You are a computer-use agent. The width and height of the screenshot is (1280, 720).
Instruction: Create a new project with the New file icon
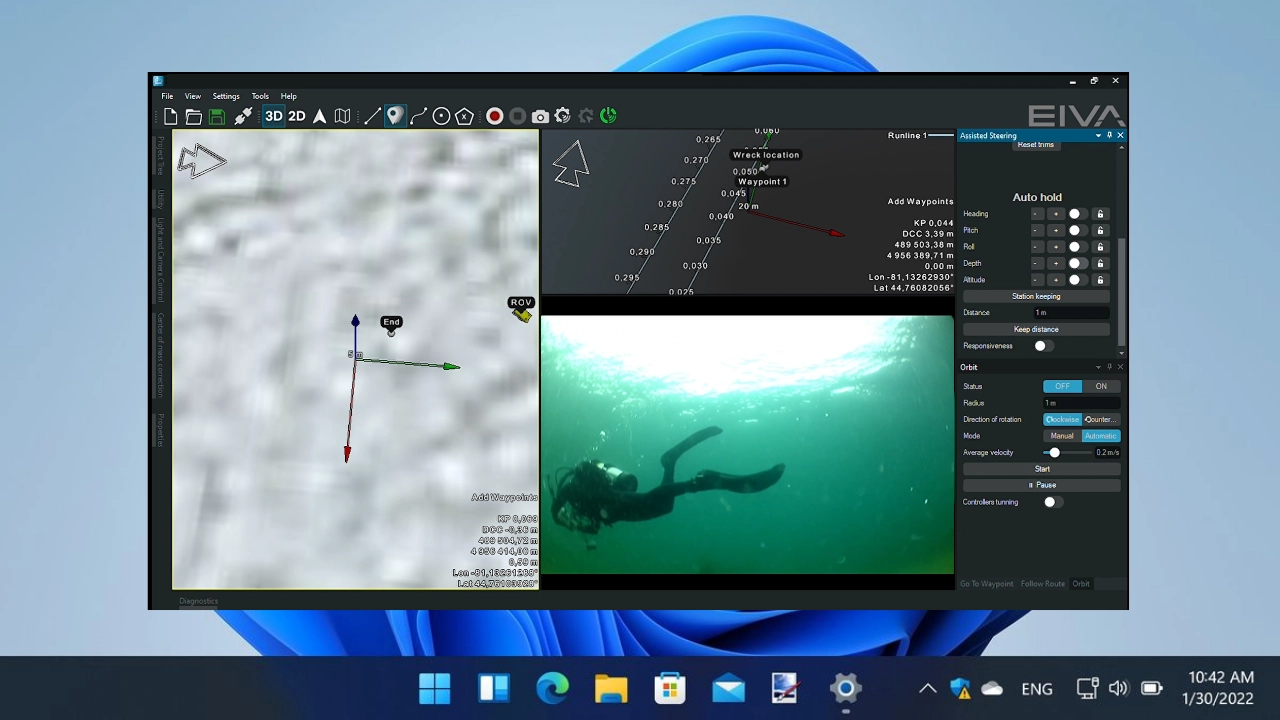coord(171,116)
